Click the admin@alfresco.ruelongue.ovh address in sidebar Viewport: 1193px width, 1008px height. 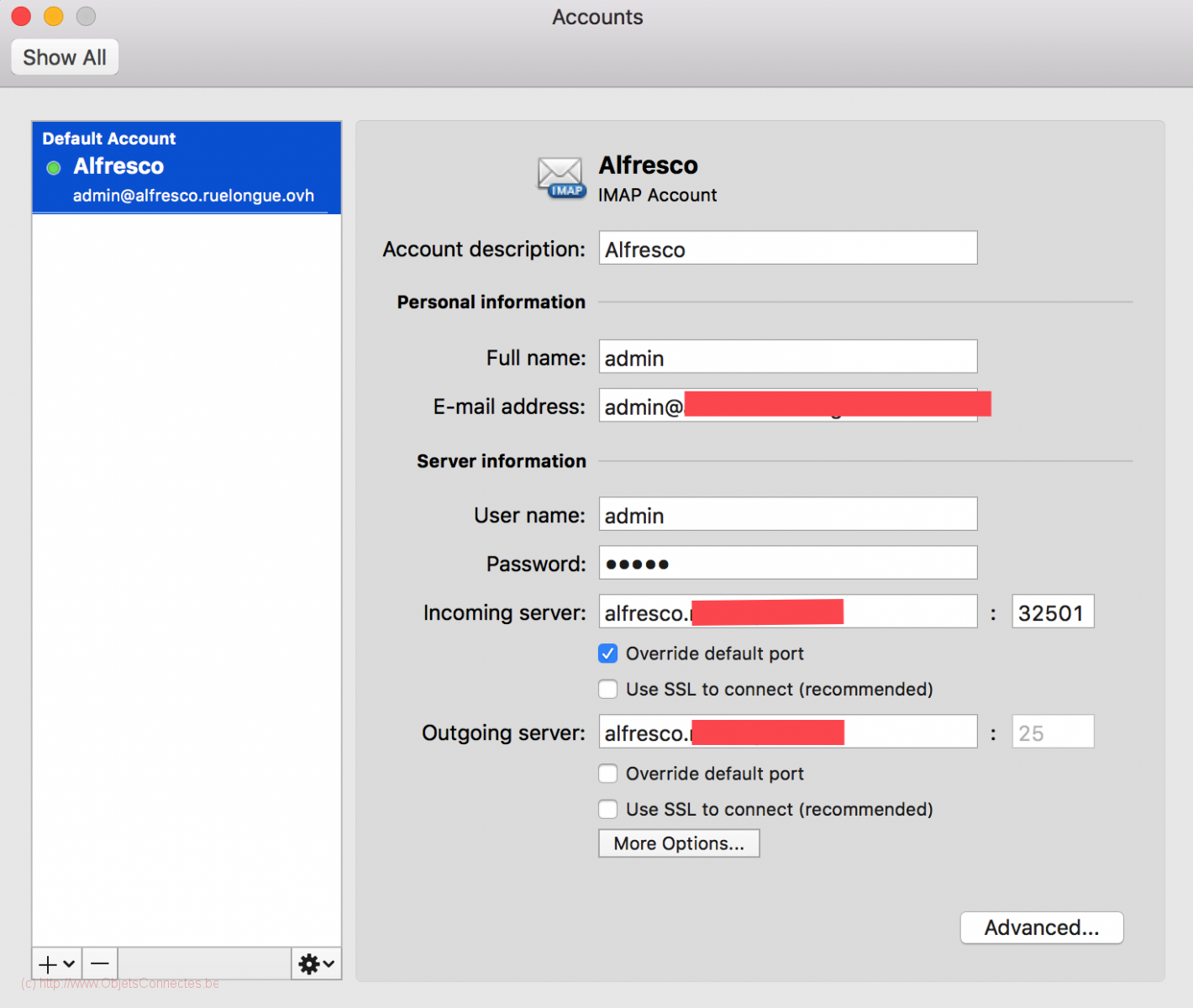tap(193, 196)
